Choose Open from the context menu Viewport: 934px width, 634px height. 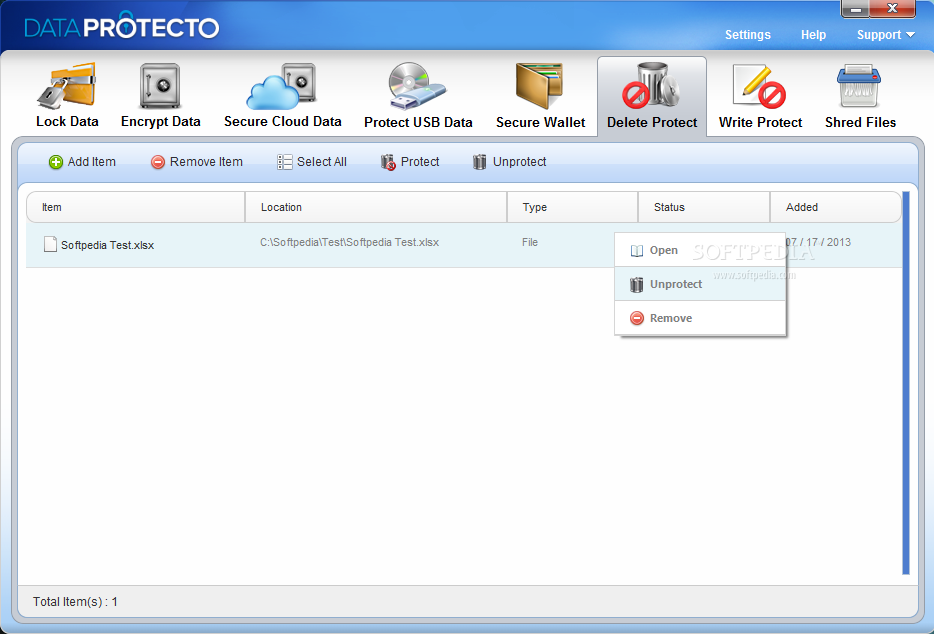[700, 250]
